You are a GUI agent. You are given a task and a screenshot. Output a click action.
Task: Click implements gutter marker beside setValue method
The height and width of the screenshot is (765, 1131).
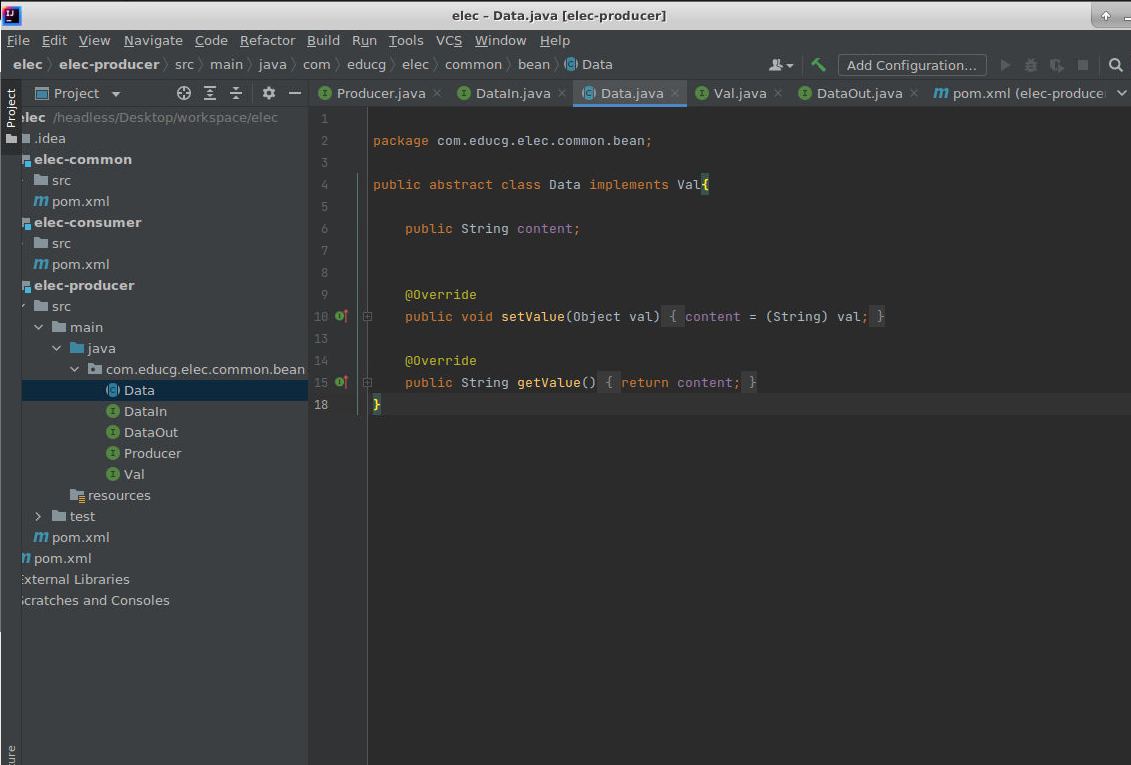click(x=341, y=316)
